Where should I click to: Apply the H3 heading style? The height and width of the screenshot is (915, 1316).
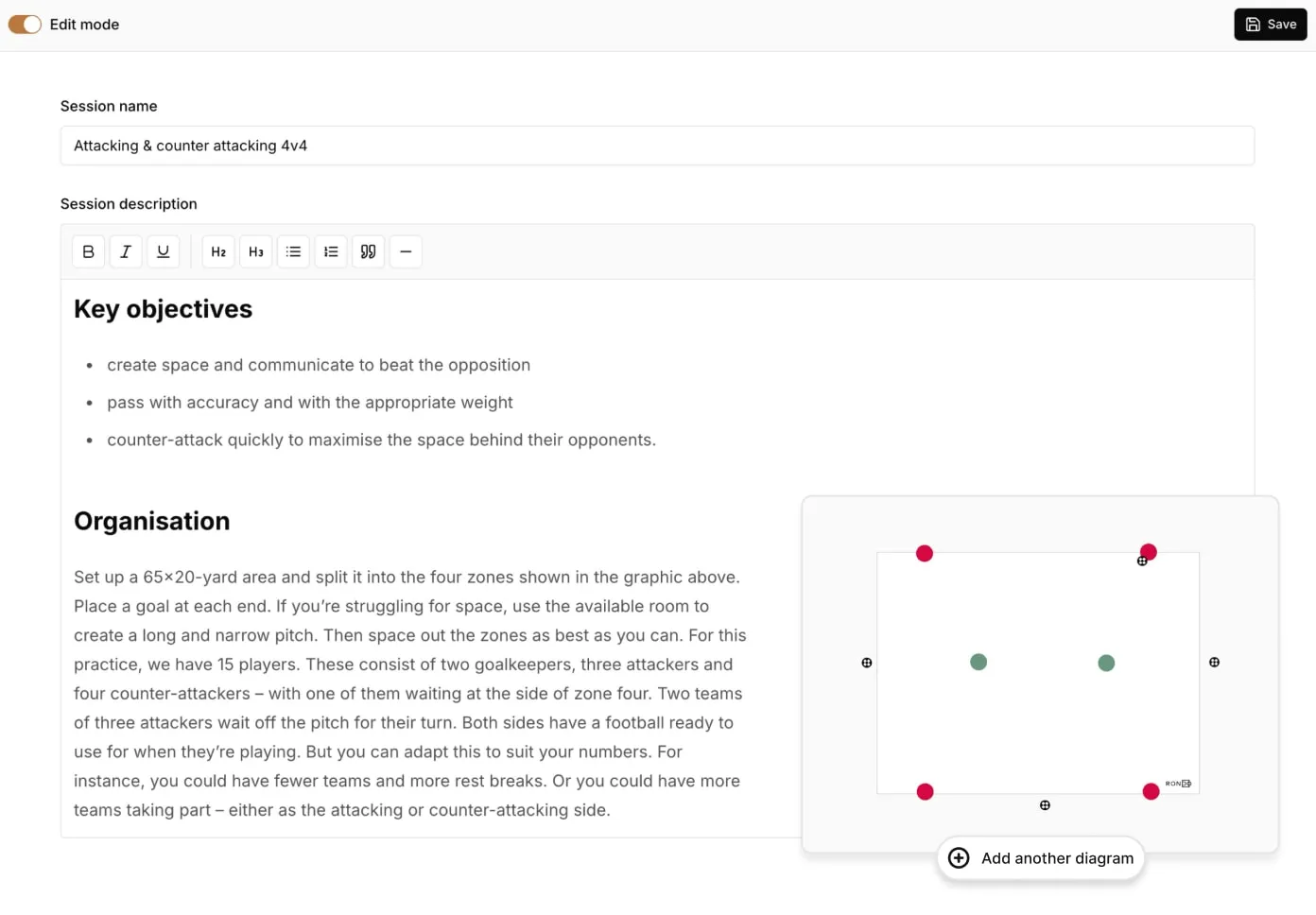pos(256,251)
